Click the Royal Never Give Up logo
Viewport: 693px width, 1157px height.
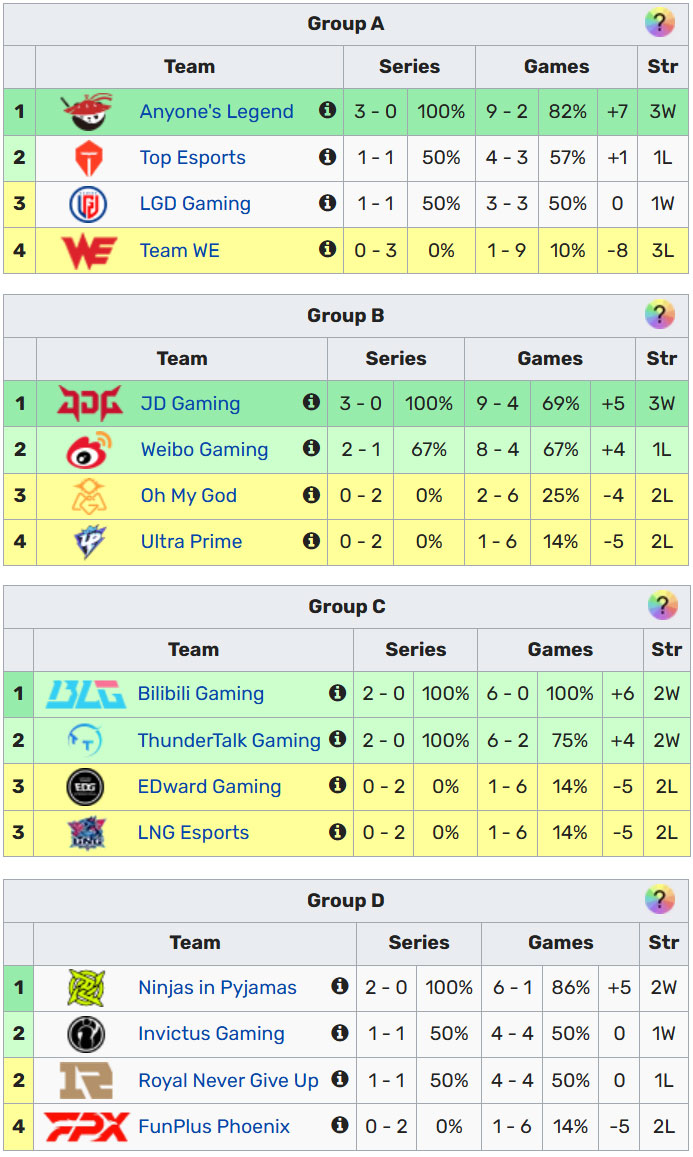[86, 1080]
